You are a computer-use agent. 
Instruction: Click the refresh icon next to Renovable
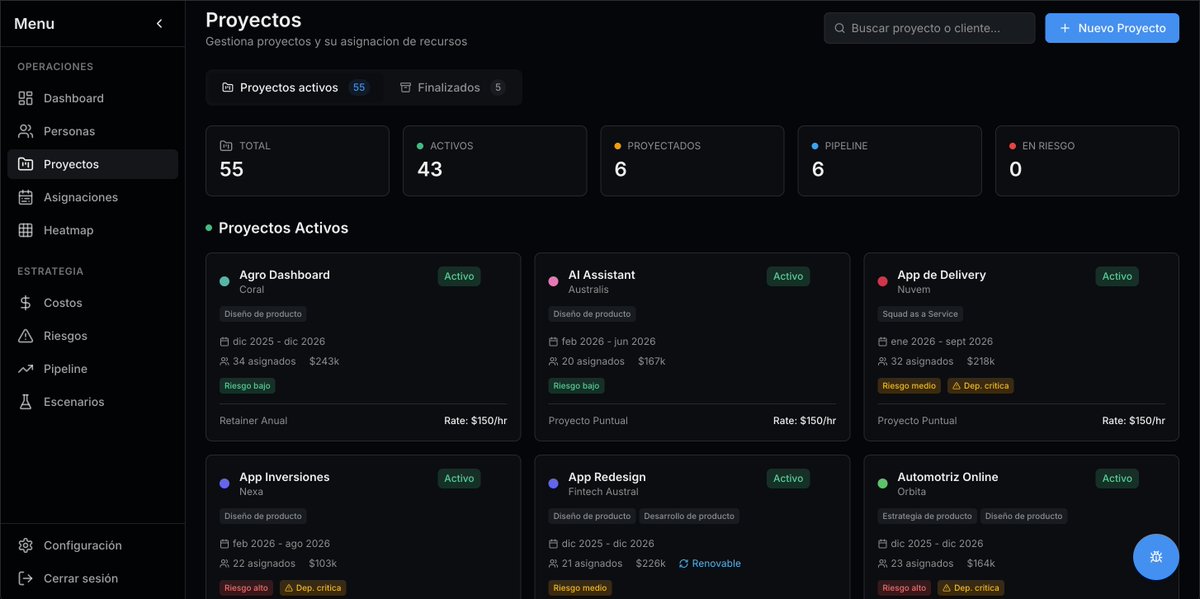click(x=683, y=564)
